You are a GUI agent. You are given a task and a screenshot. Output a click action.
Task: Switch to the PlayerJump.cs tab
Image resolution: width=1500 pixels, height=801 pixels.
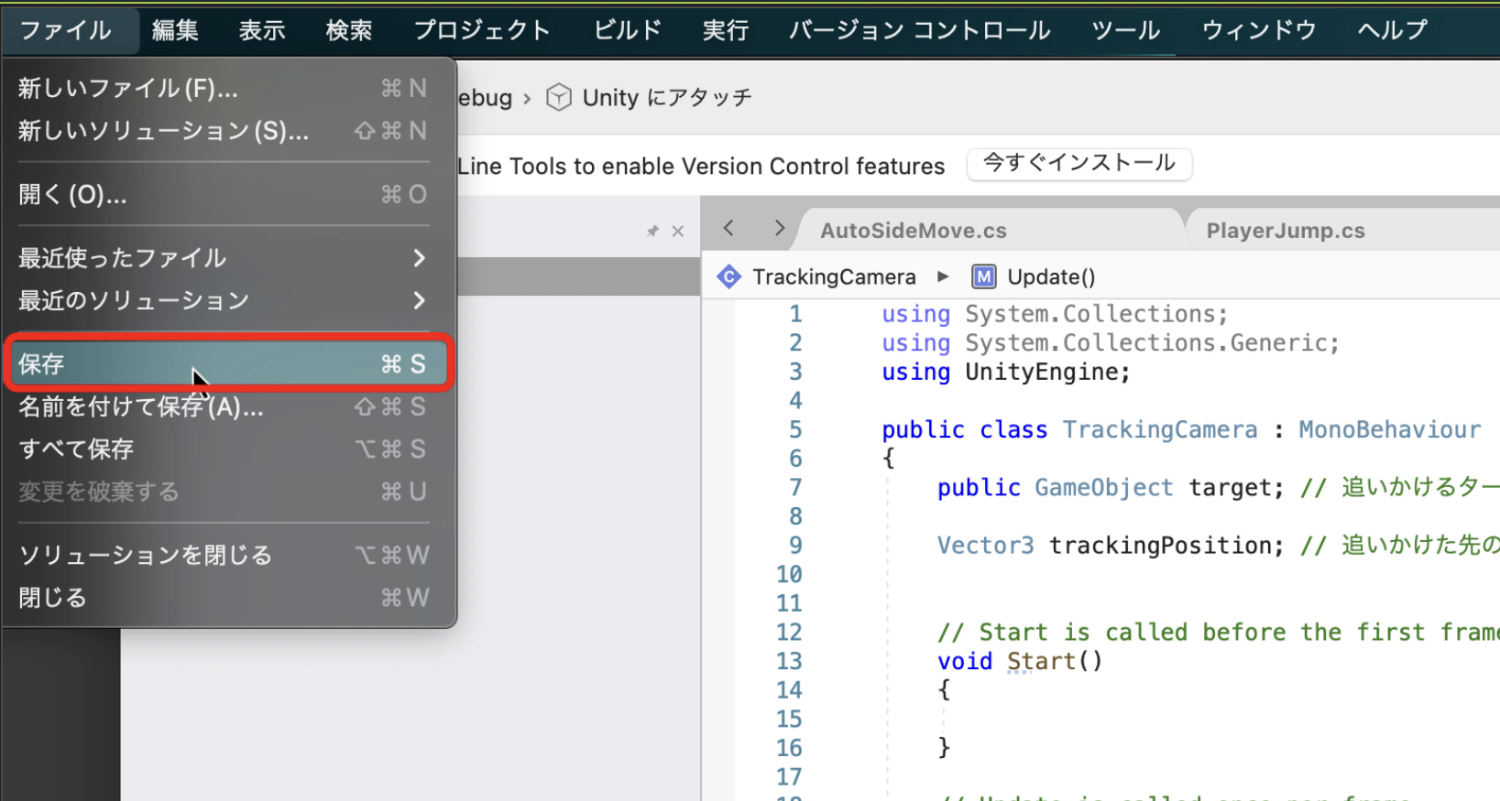coord(1285,231)
